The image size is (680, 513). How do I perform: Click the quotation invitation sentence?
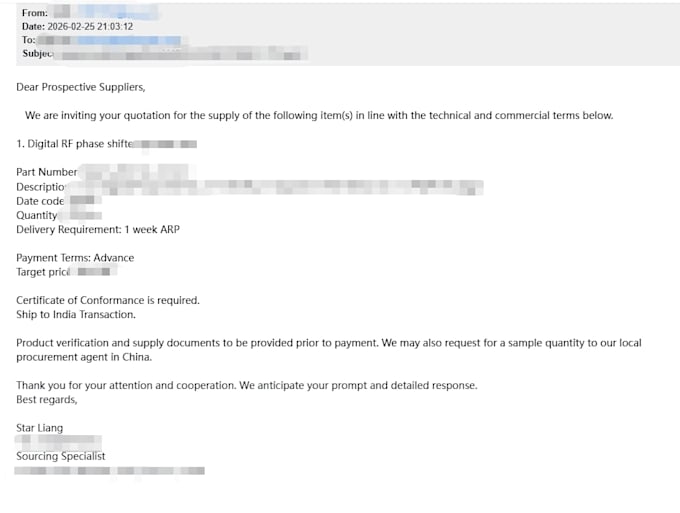click(x=319, y=115)
